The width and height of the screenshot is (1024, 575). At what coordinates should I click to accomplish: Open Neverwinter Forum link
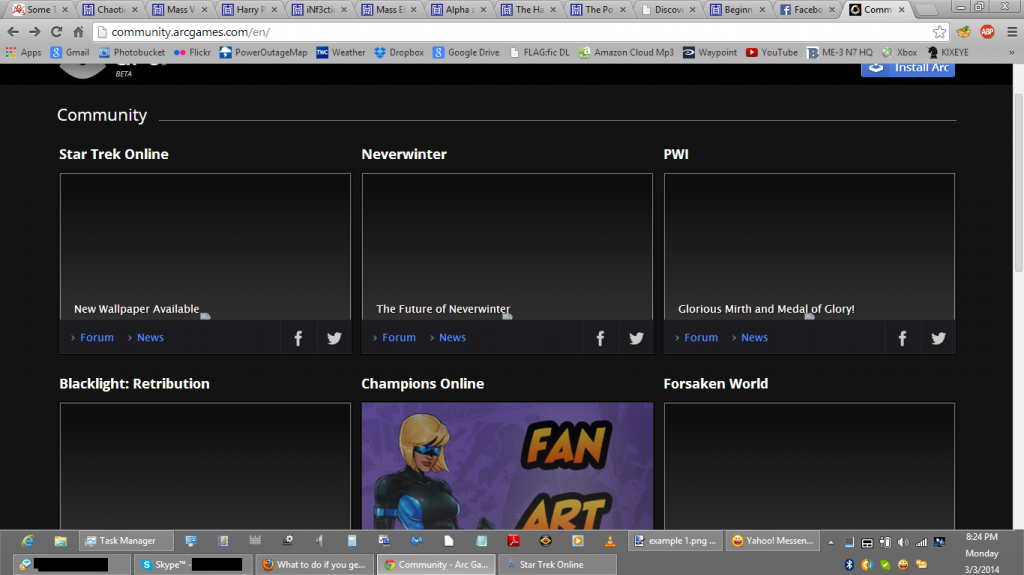click(x=399, y=337)
